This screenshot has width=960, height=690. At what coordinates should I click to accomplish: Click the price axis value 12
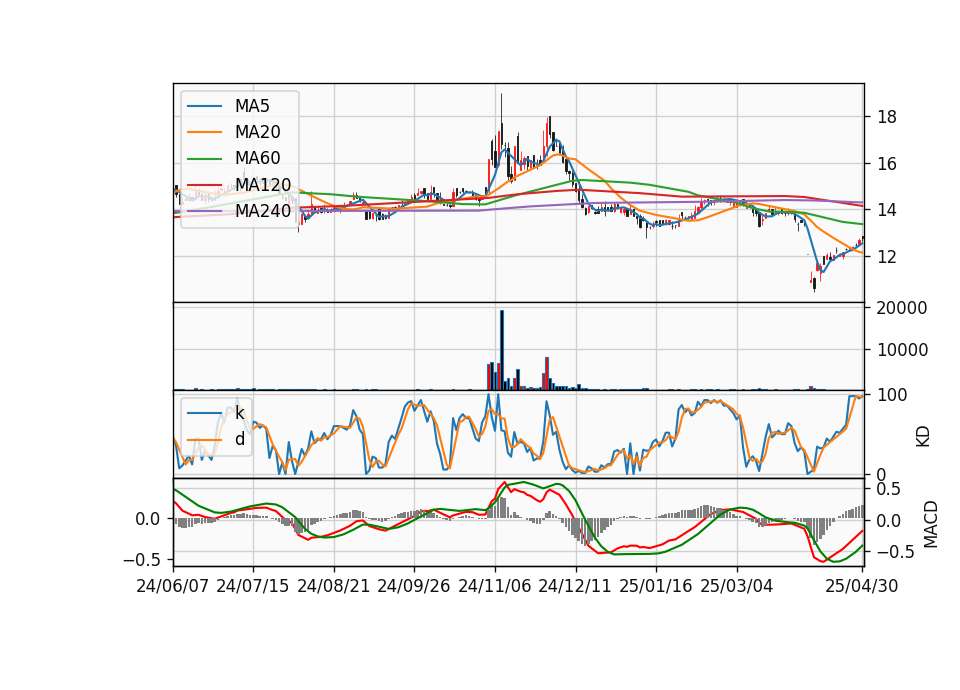tap(887, 257)
